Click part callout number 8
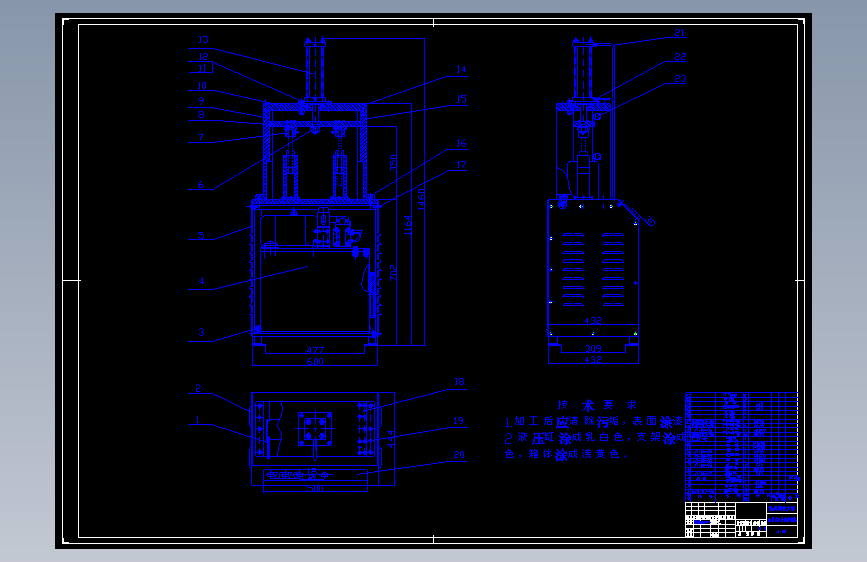The image size is (867, 562). pos(201,115)
